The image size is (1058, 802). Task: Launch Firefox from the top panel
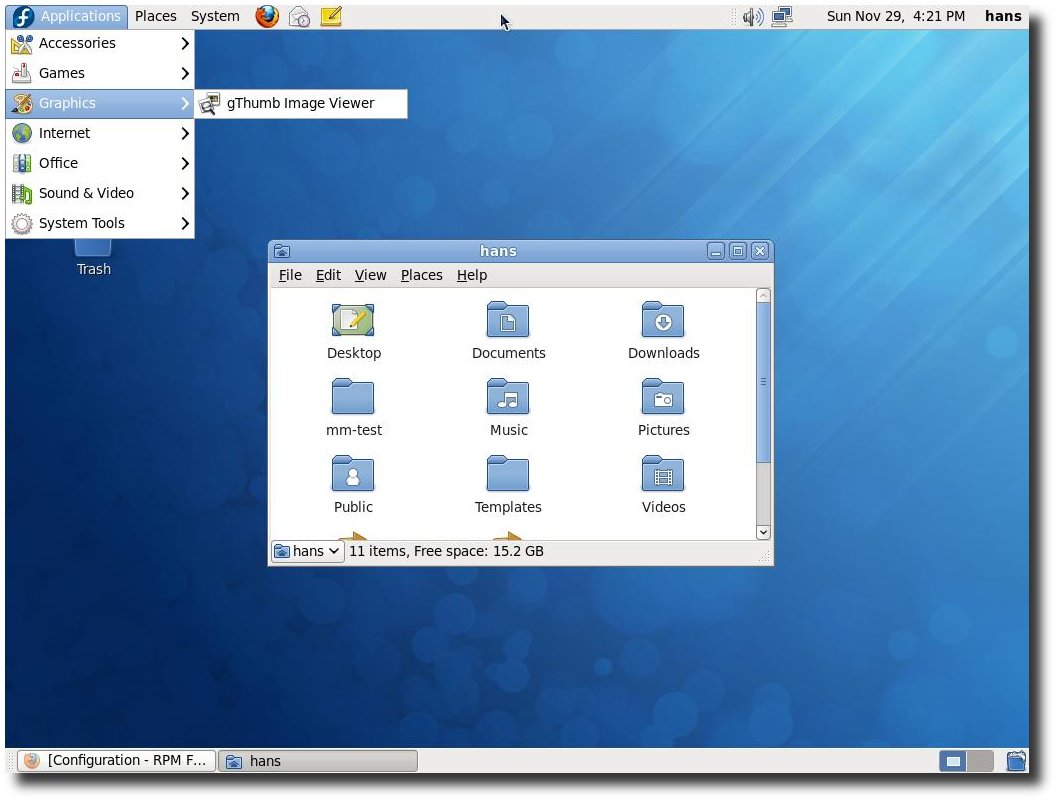point(267,16)
